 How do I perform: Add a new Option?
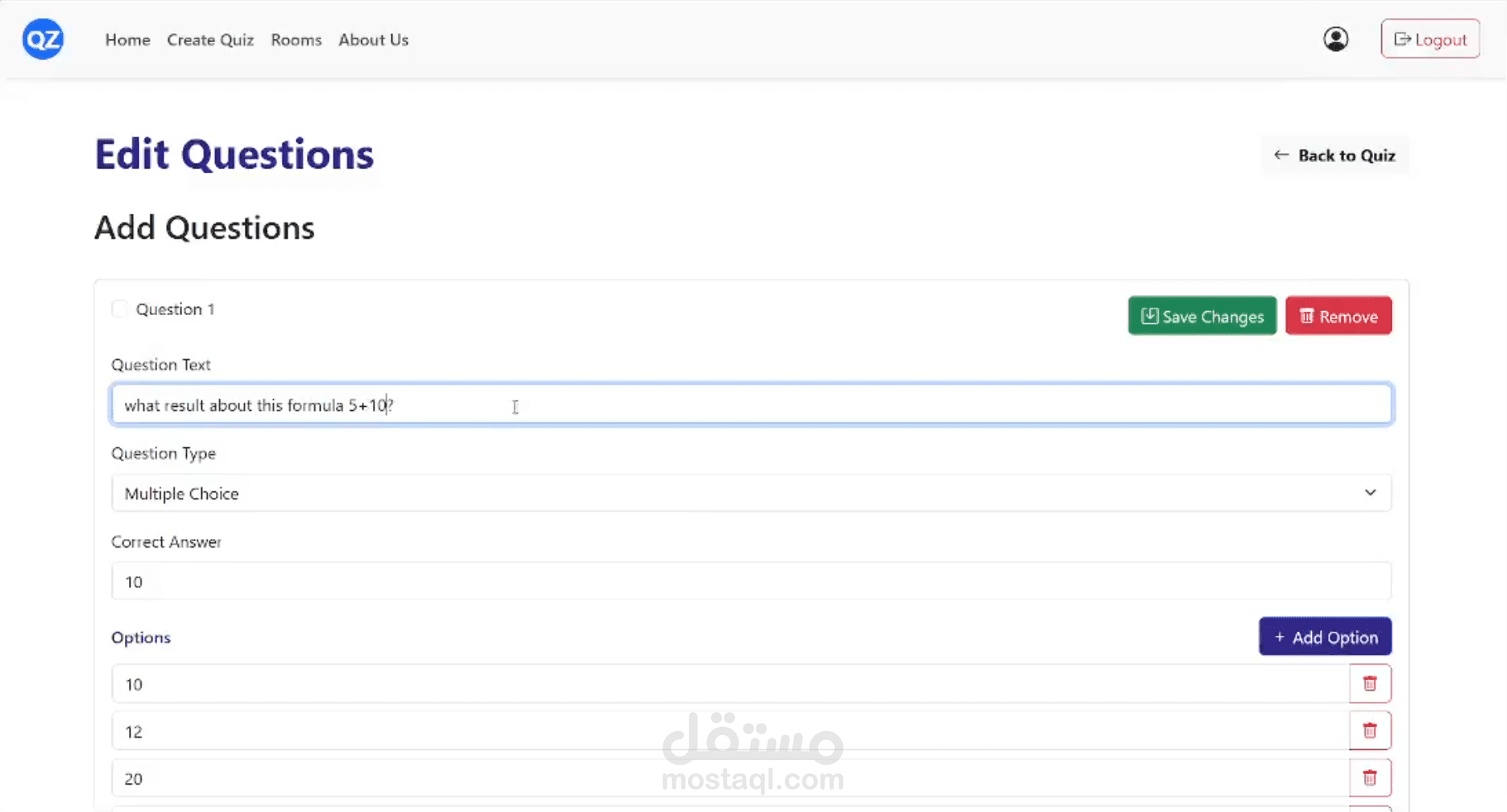coord(1325,637)
